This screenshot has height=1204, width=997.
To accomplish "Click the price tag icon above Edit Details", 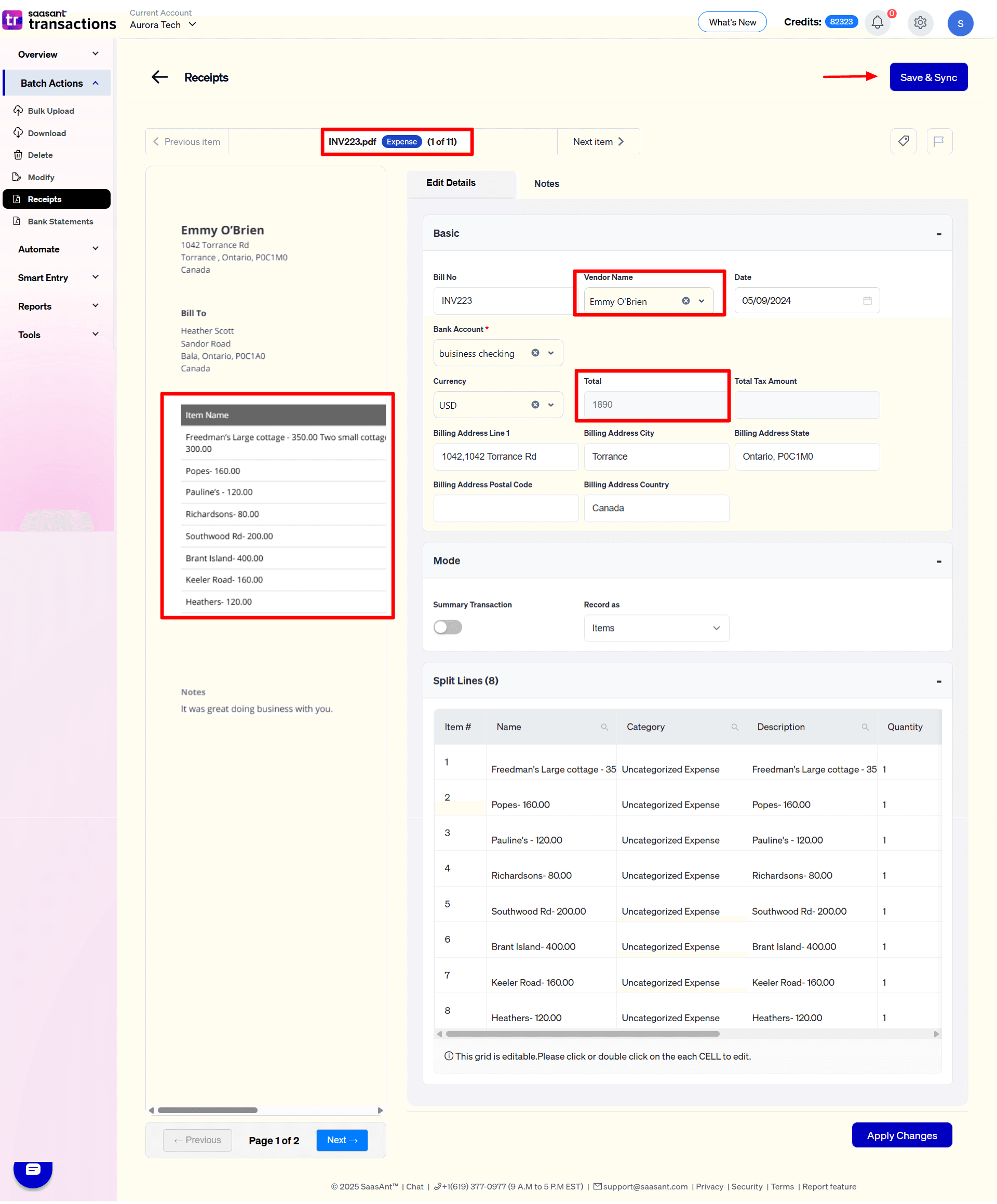I will 904,141.
